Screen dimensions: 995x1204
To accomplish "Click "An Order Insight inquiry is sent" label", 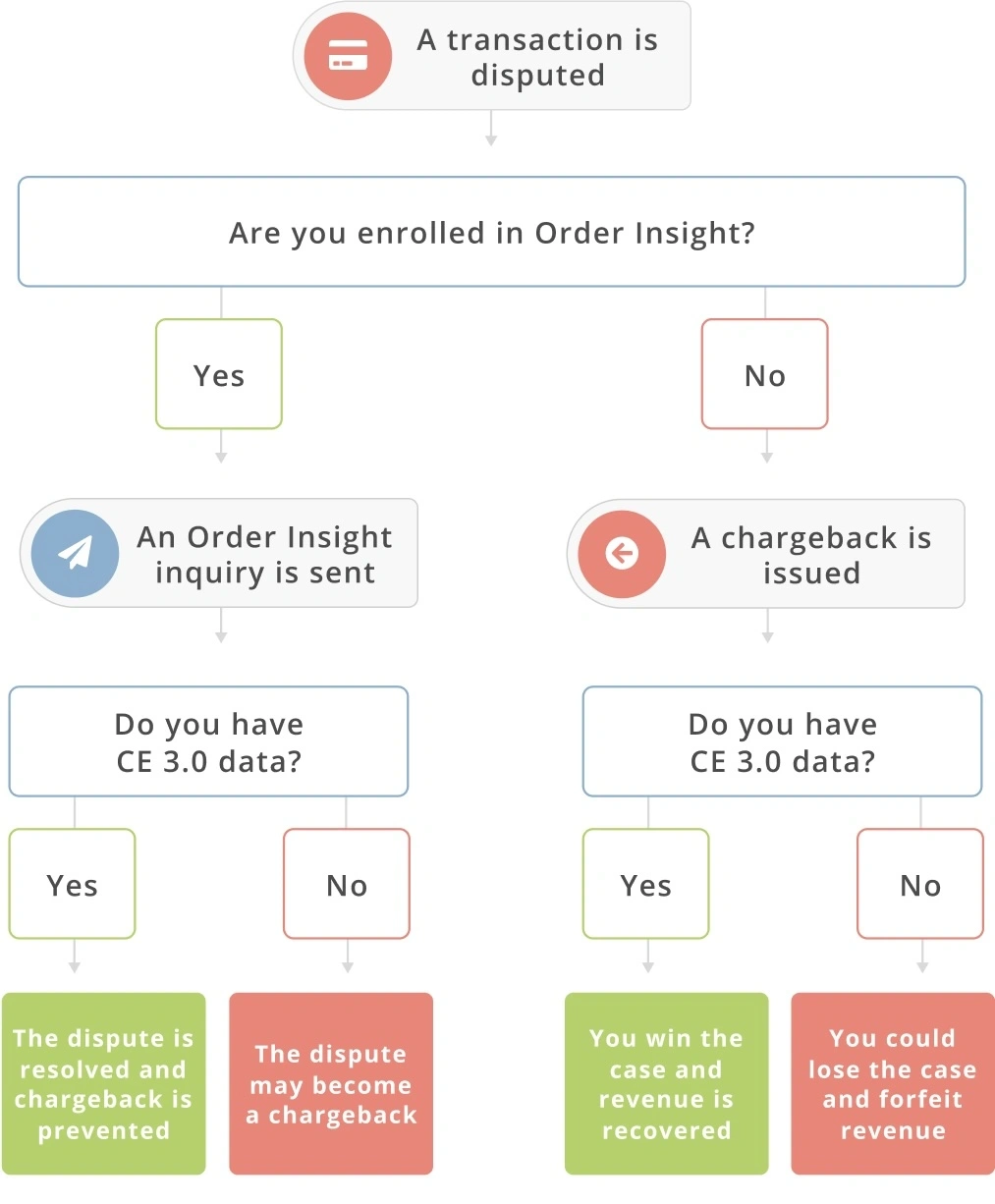I will pyautogui.click(x=264, y=554).
